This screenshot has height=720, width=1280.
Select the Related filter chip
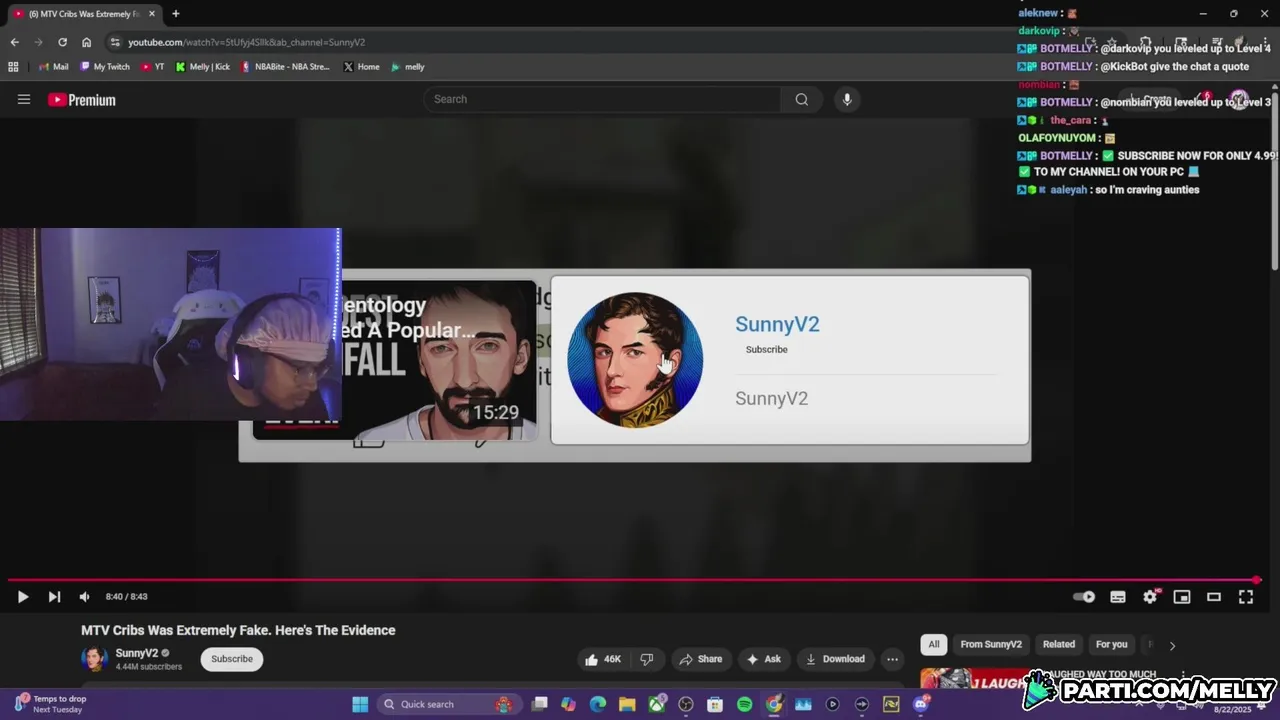coord(1059,645)
